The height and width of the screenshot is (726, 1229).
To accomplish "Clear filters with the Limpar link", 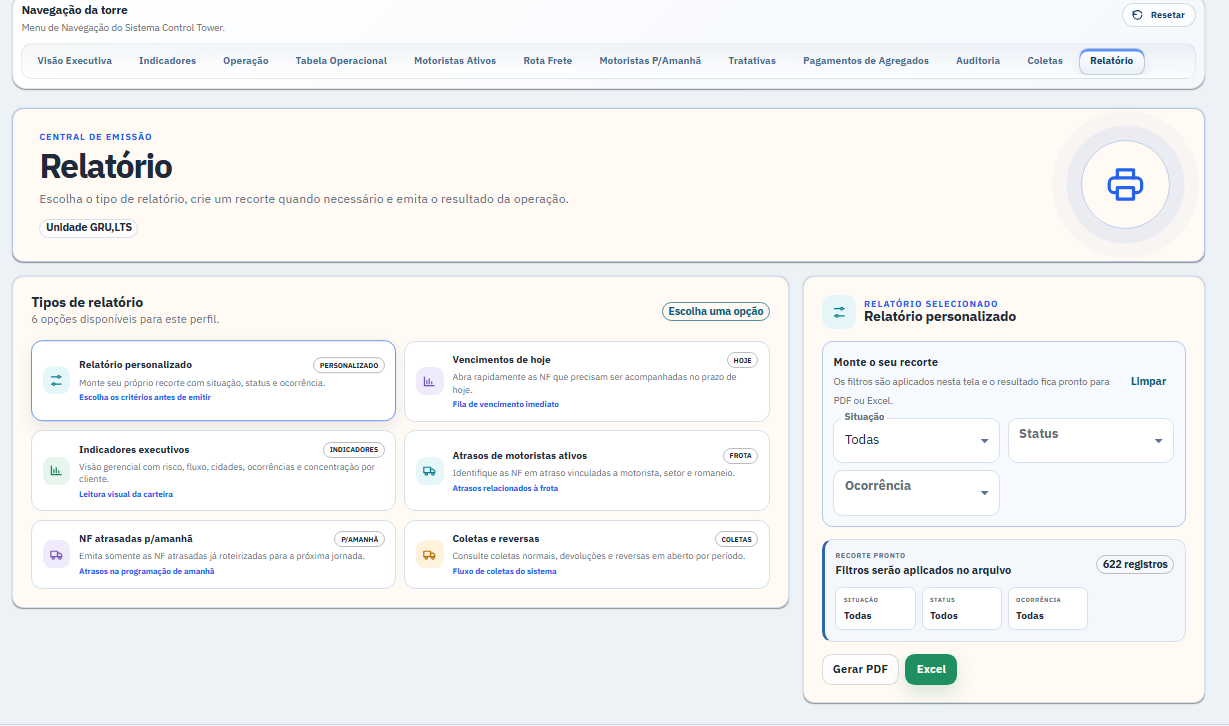I will point(1148,381).
